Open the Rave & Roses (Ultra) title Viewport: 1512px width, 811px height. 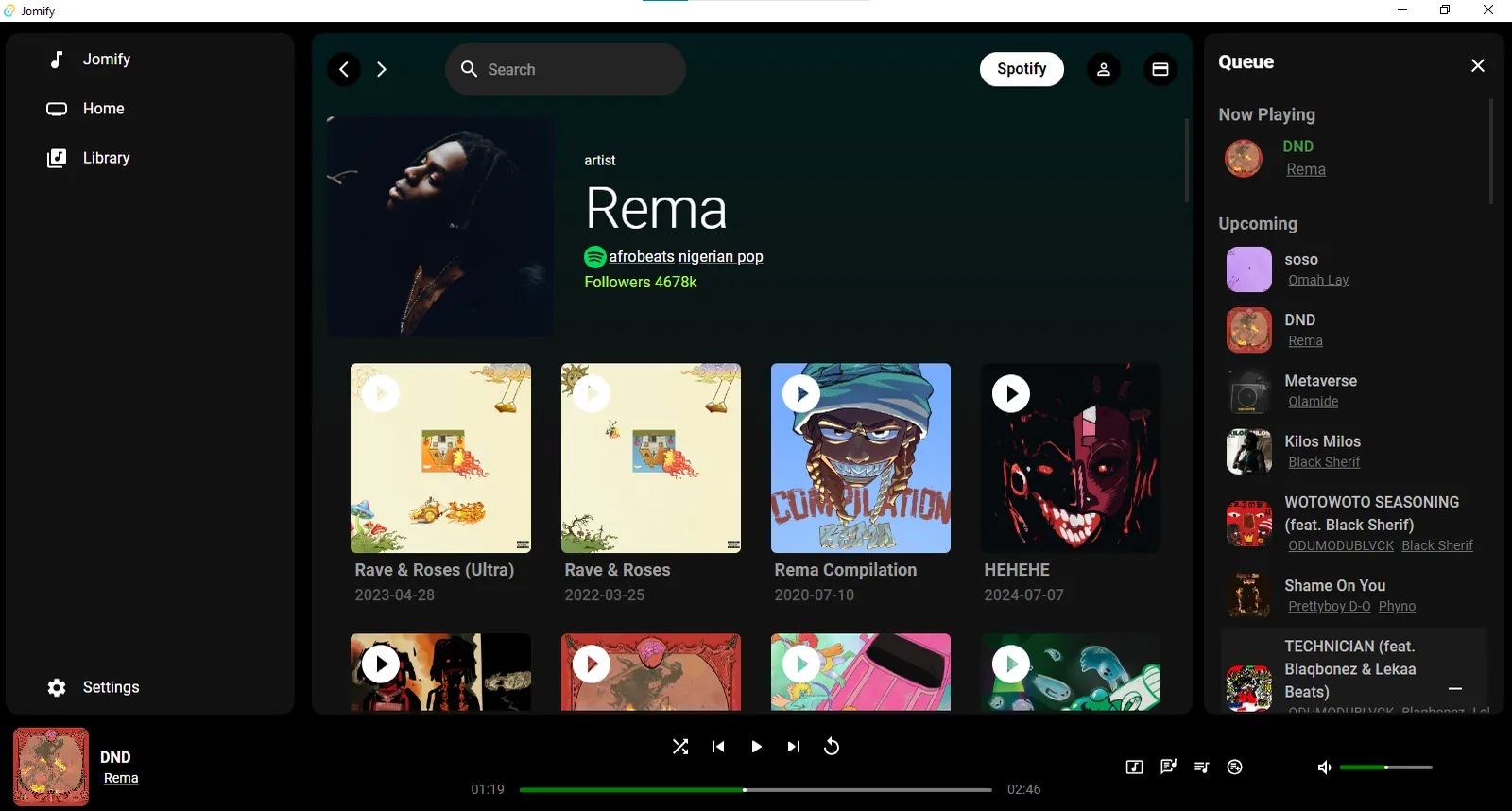pos(435,570)
